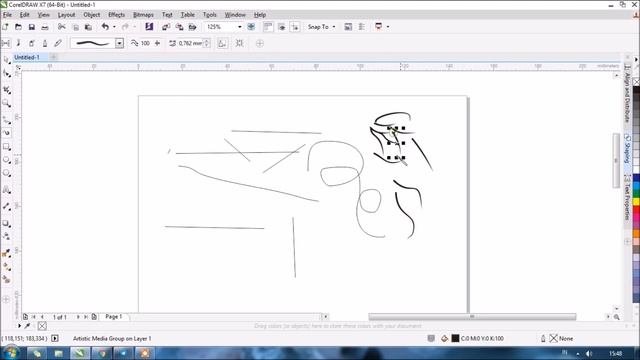Click the yellow swatch in color palette
This screenshot has height=360, width=640.
click(636, 201)
